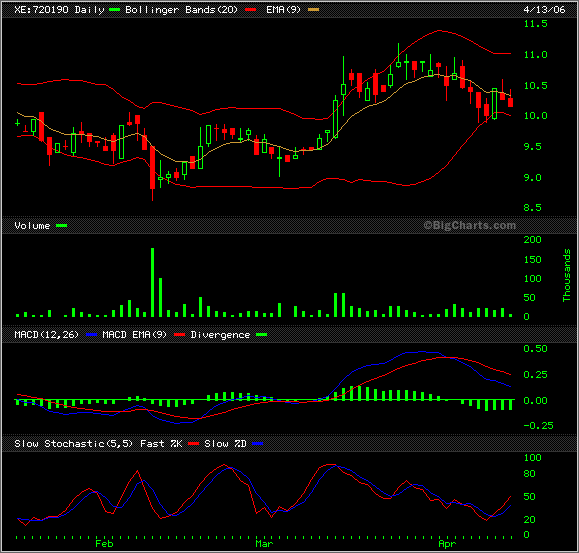
Task: Click the red Bollinger Bands legend swatch
Action: pyautogui.click(x=250, y=10)
